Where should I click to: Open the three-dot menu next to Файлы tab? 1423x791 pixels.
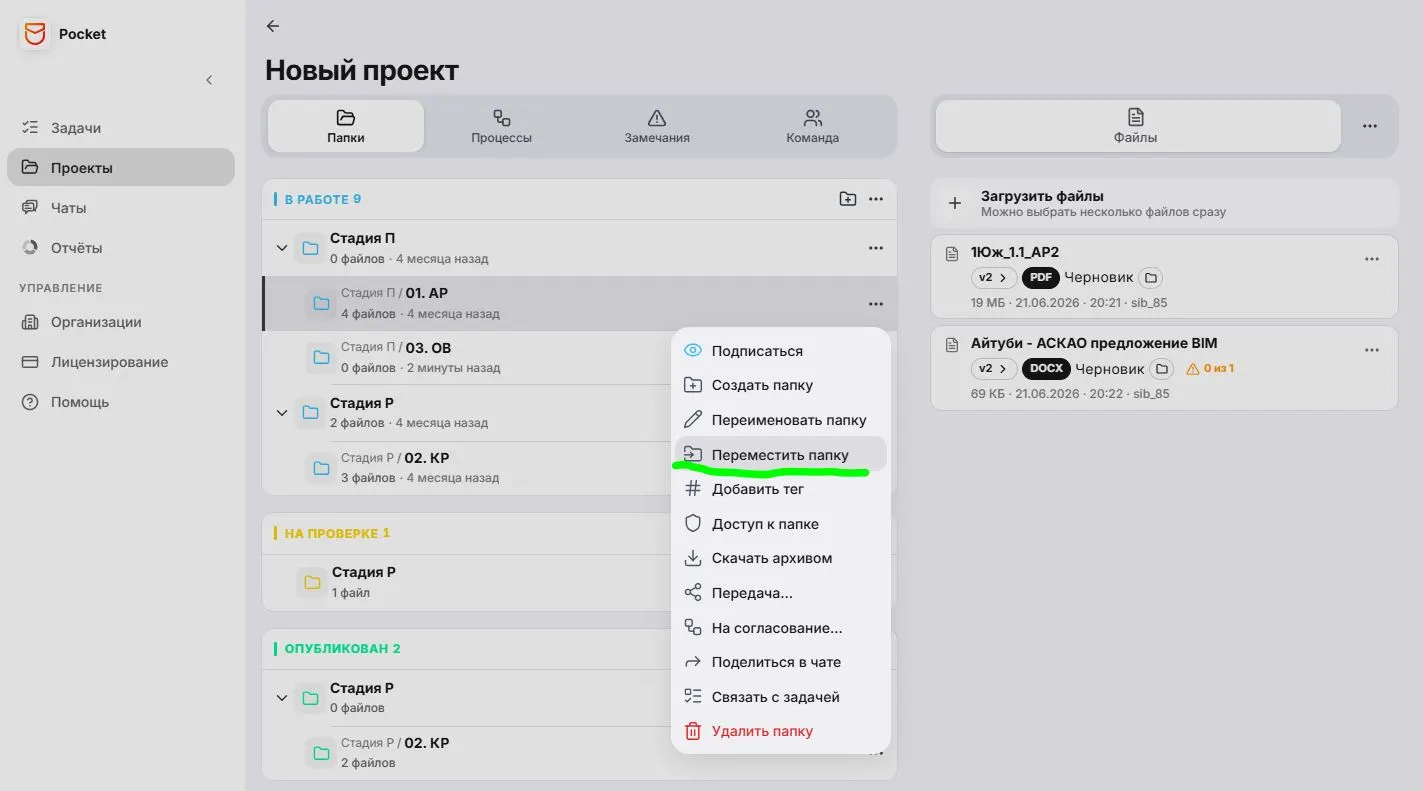coord(1370,126)
